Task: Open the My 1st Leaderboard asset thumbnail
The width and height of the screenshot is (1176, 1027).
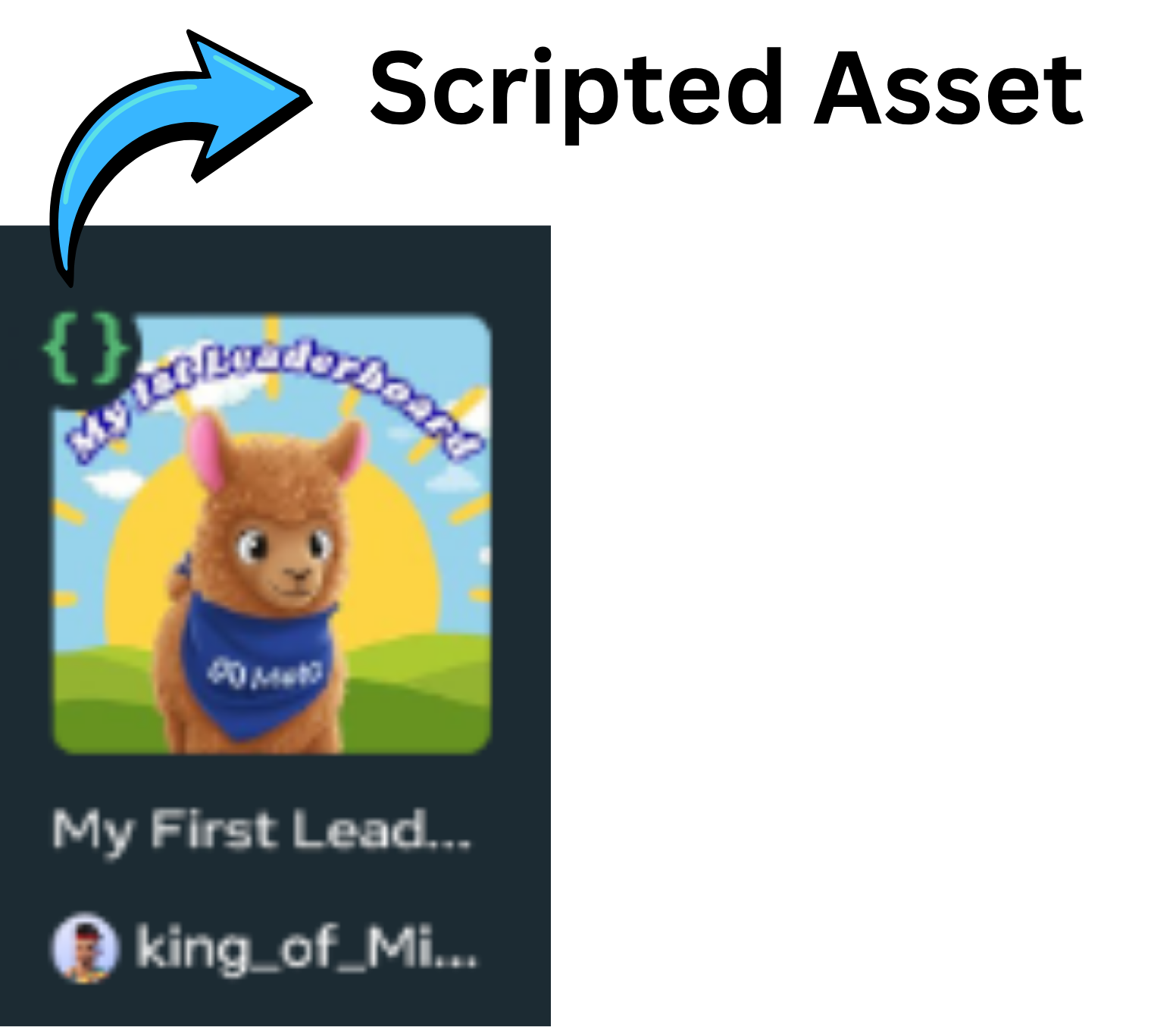Action: click(271, 534)
